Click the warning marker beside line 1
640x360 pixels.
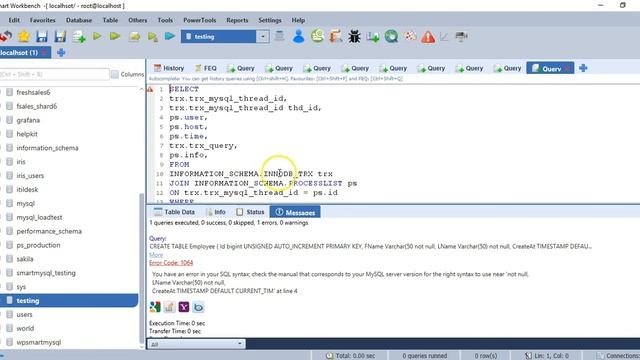coord(150,89)
